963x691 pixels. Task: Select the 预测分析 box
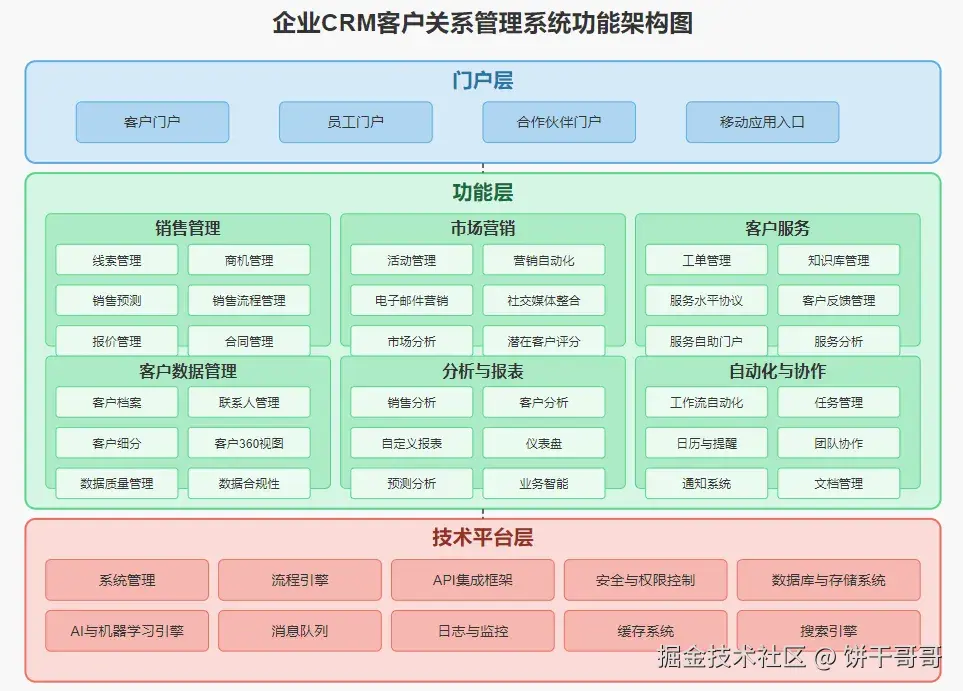411,483
